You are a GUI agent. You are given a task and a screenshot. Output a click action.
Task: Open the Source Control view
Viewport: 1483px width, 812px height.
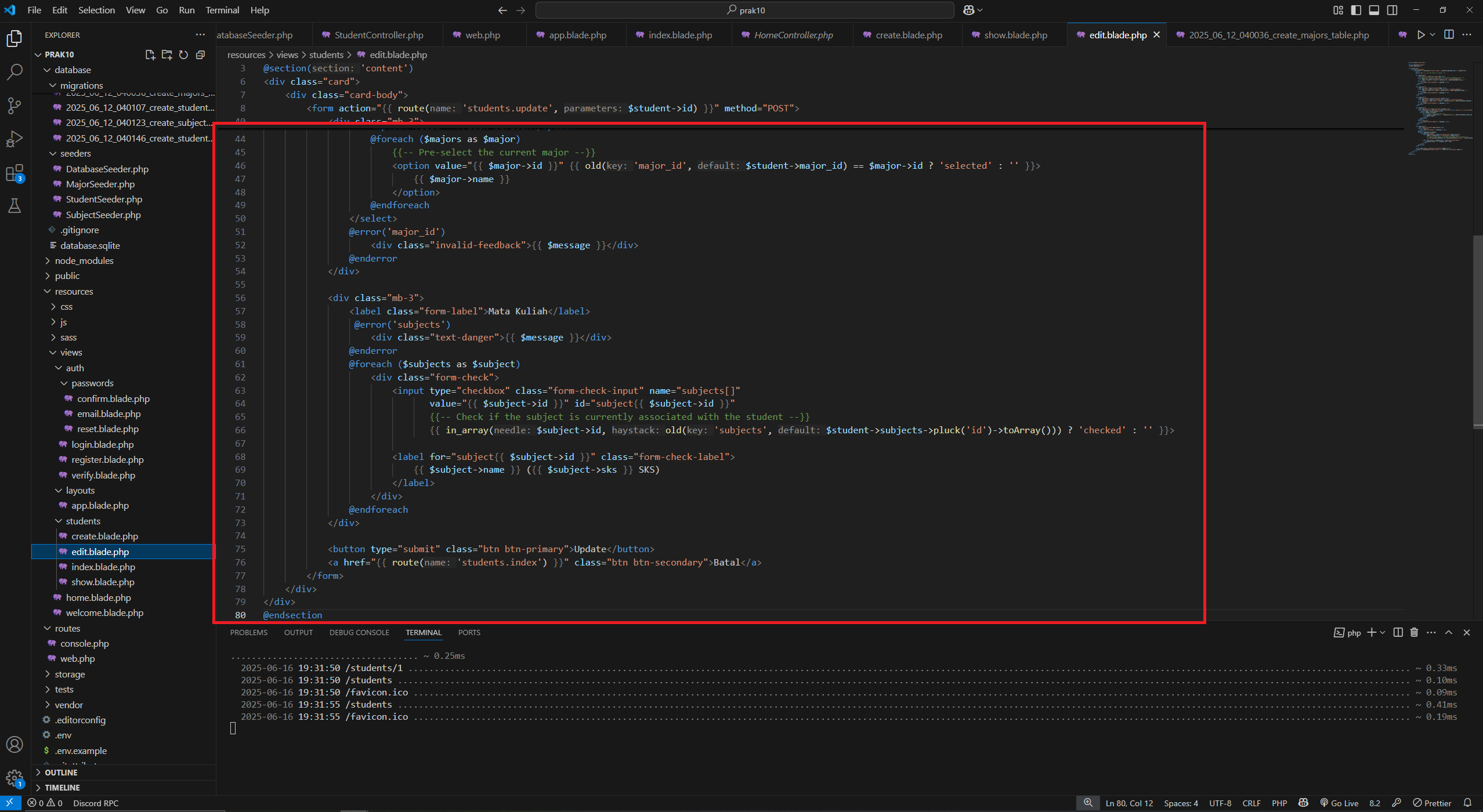tap(14, 106)
